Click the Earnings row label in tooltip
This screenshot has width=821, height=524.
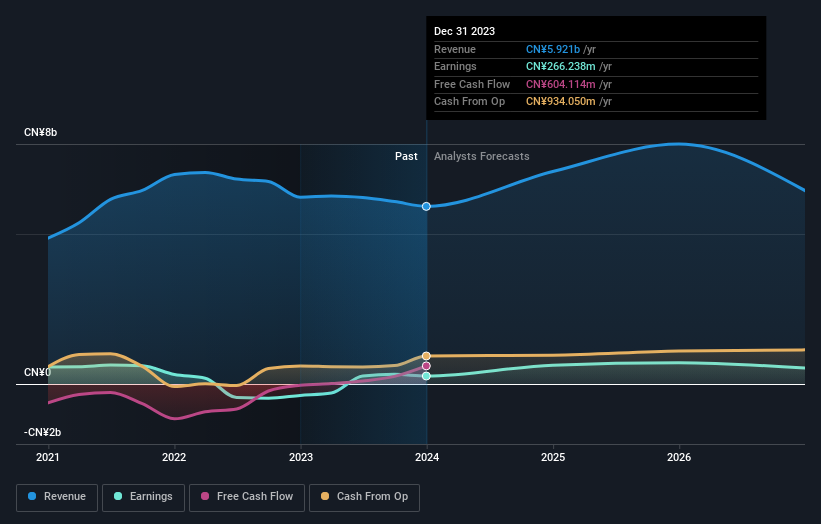[x=455, y=66]
